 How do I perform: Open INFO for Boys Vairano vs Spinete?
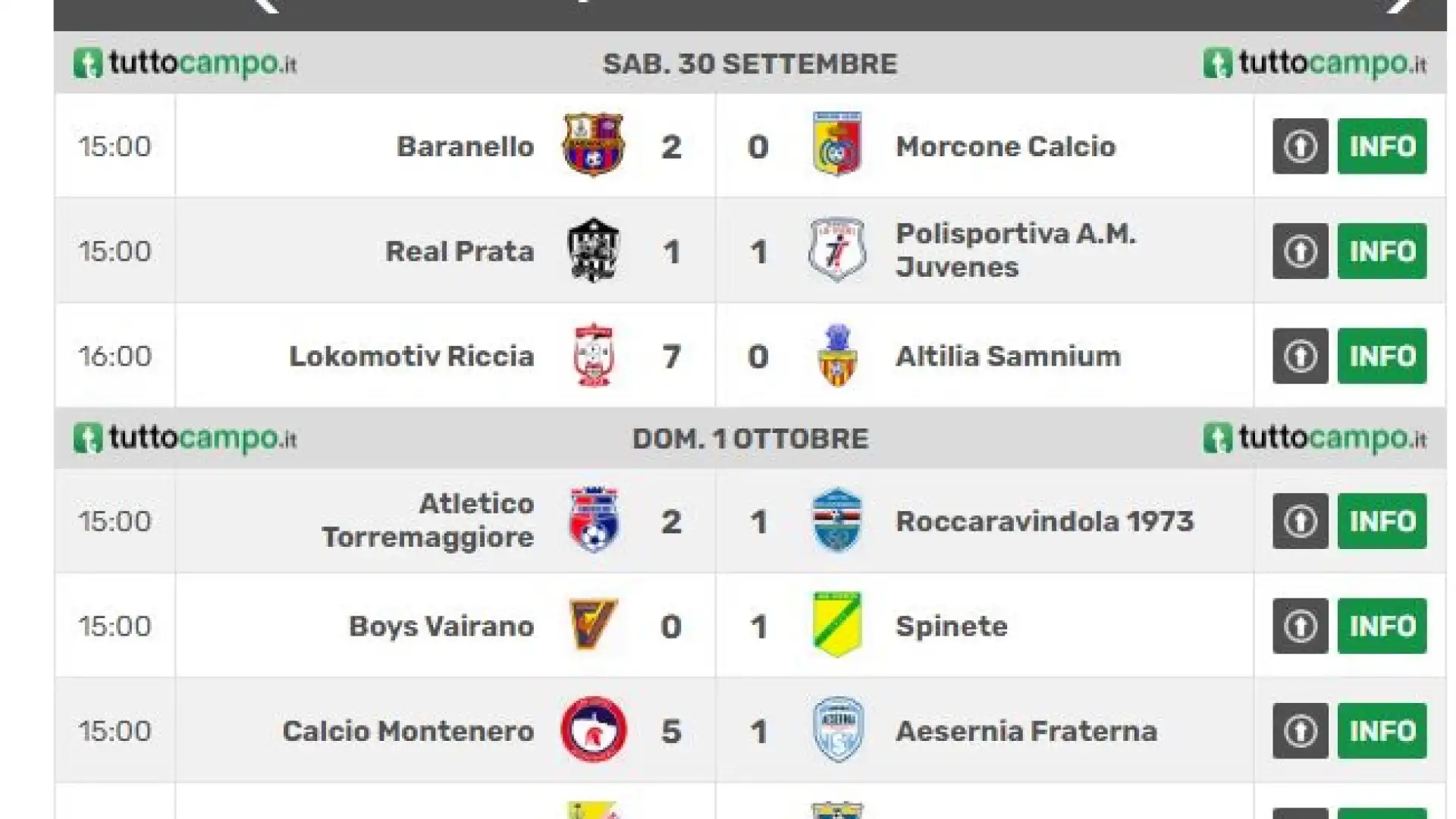point(1382,626)
